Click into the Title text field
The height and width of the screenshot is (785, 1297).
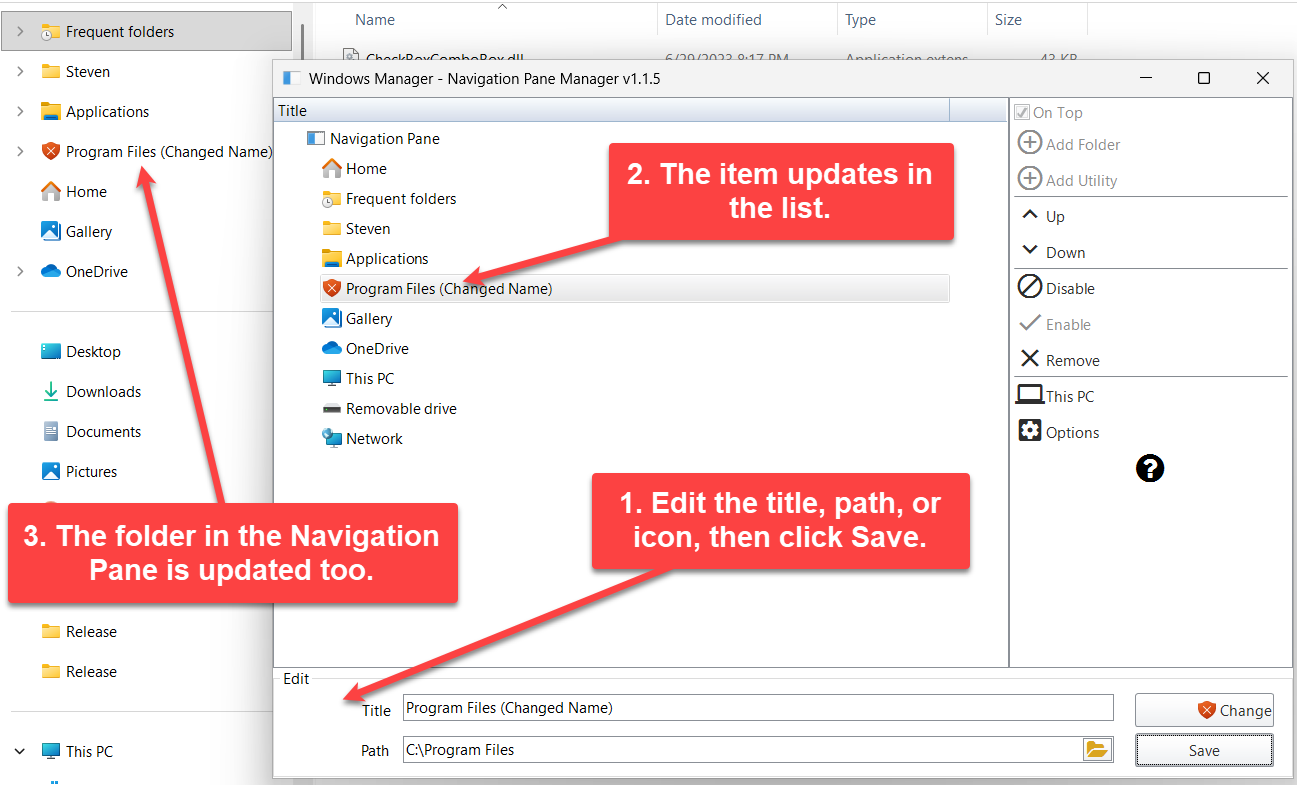click(x=758, y=708)
